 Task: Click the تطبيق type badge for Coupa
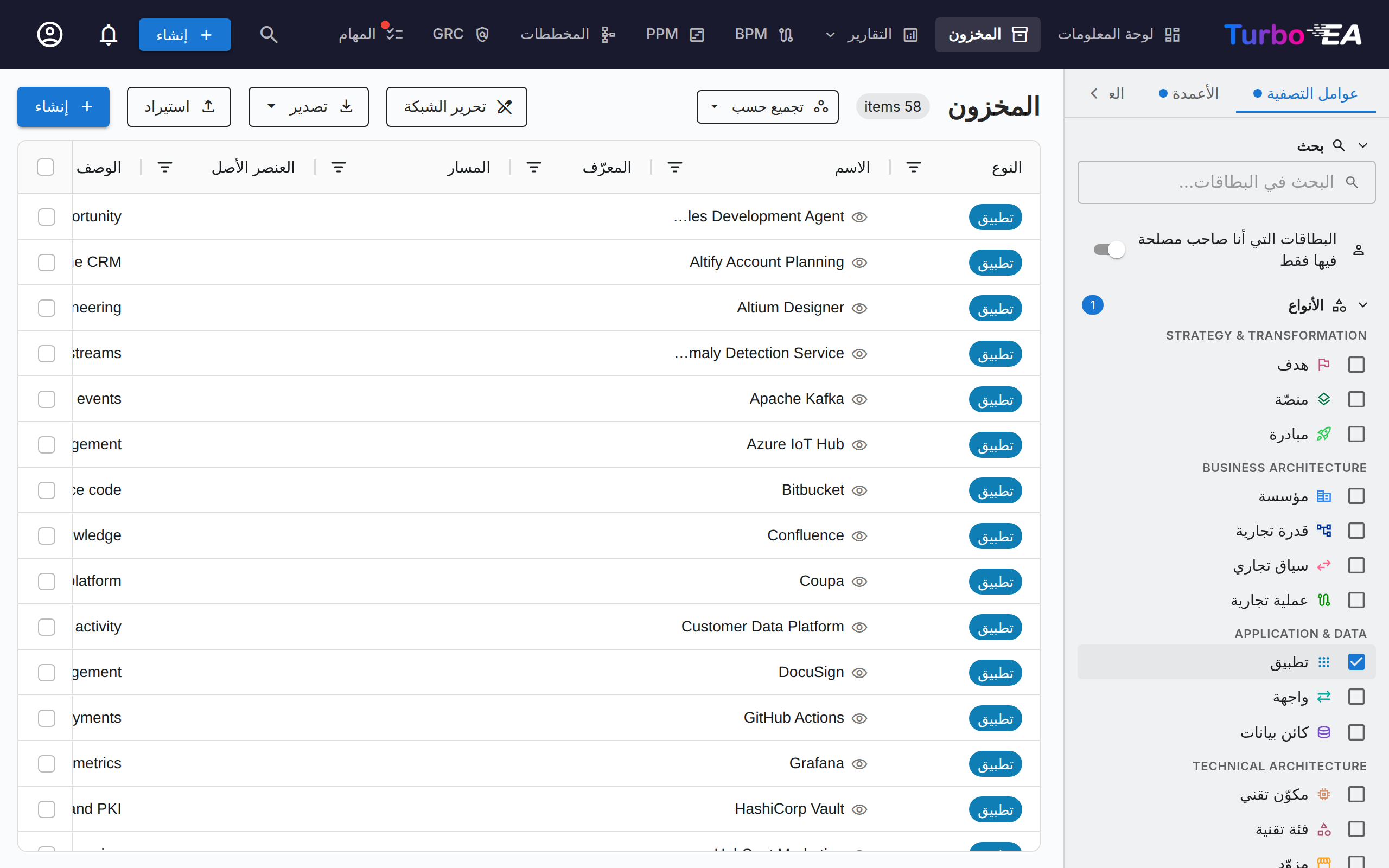995,582
